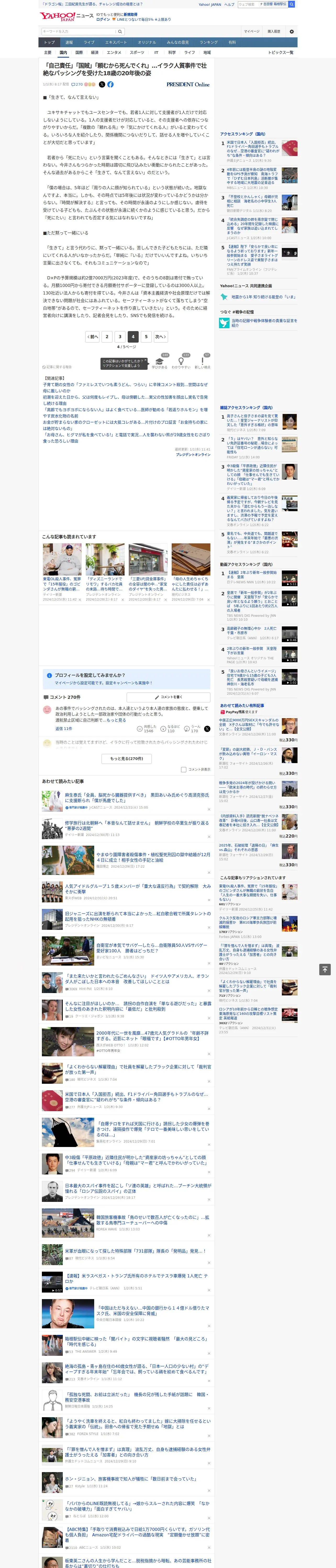Open the 購入履歴 link
The image size is (336, 1568).
pos(274,31)
